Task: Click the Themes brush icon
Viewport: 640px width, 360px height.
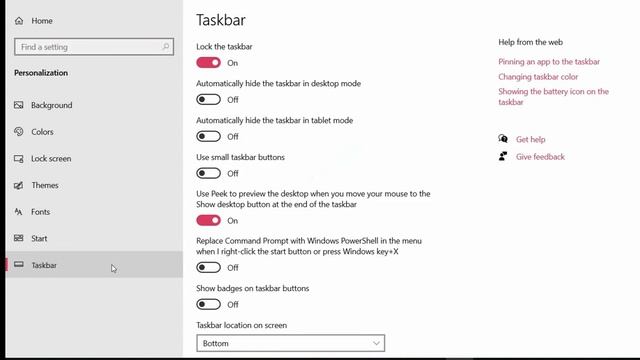Action: [18, 185]
